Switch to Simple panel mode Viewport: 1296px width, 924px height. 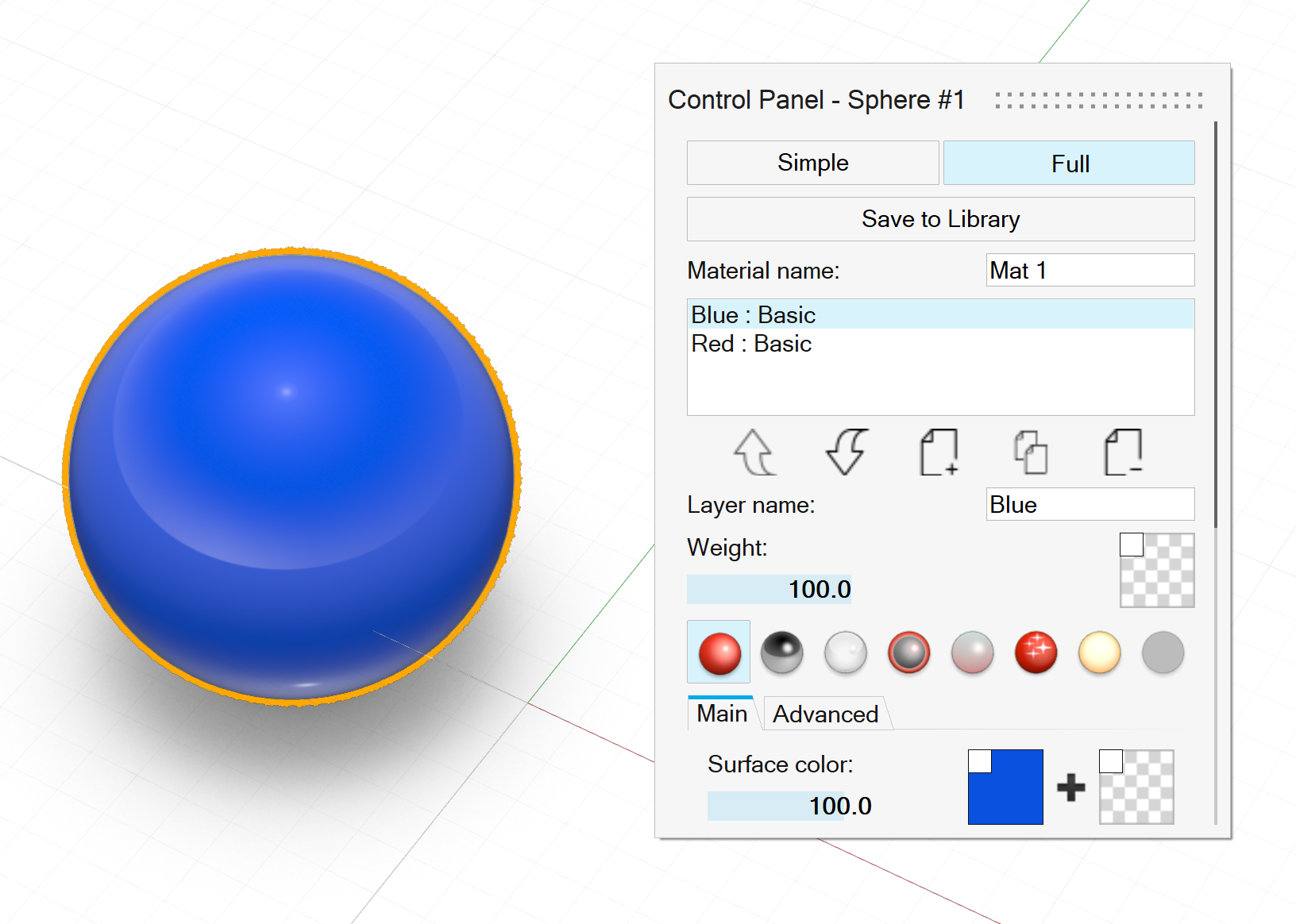tap(812, 163)
